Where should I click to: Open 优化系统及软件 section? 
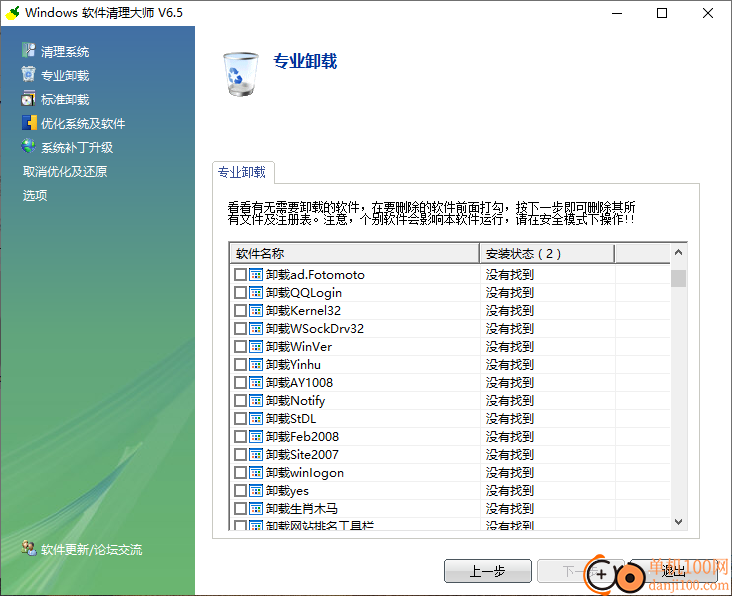83,124
